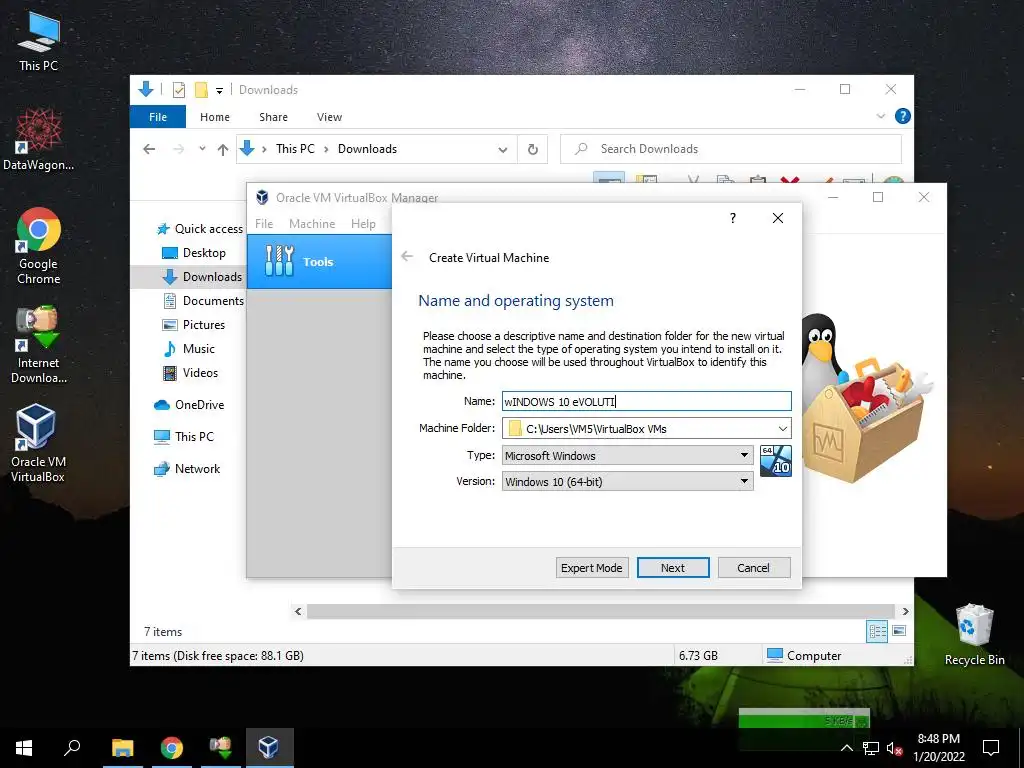Select Videos in Explorer sidebar
1024x768 pixels.
pos(191,373)
